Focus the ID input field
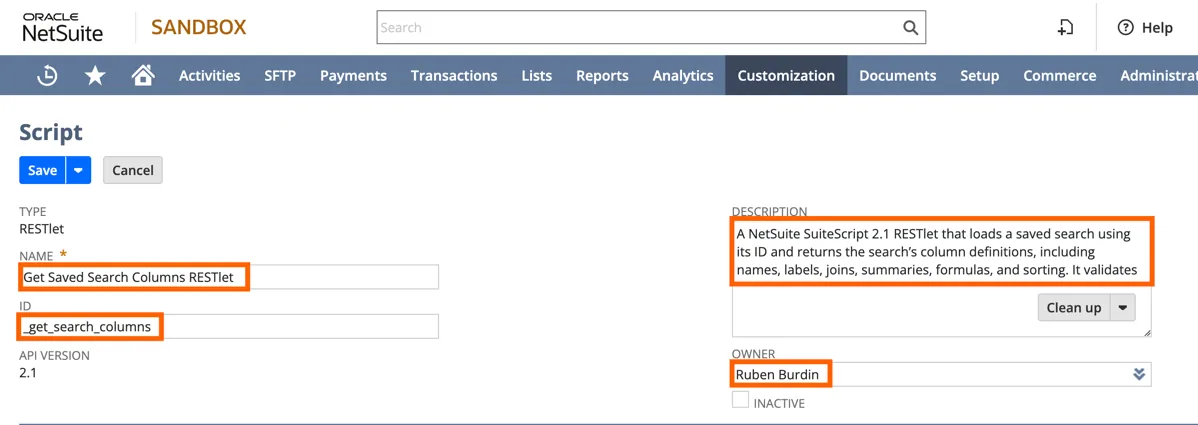 pyautogui.click(x=228, y=326)
